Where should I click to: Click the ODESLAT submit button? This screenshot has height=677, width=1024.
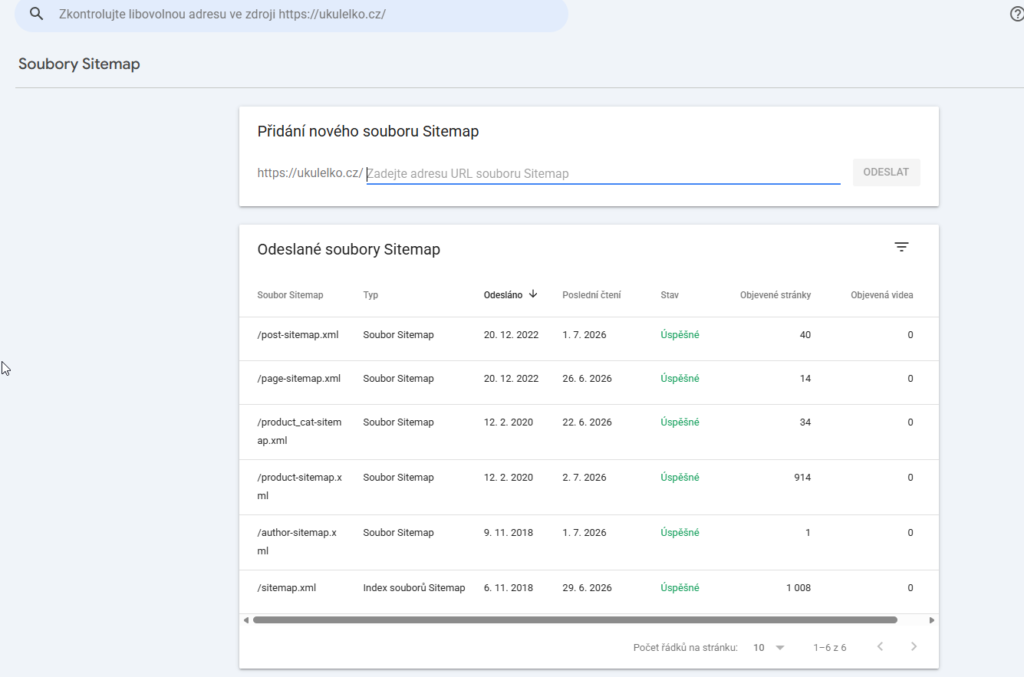(886, 172)
